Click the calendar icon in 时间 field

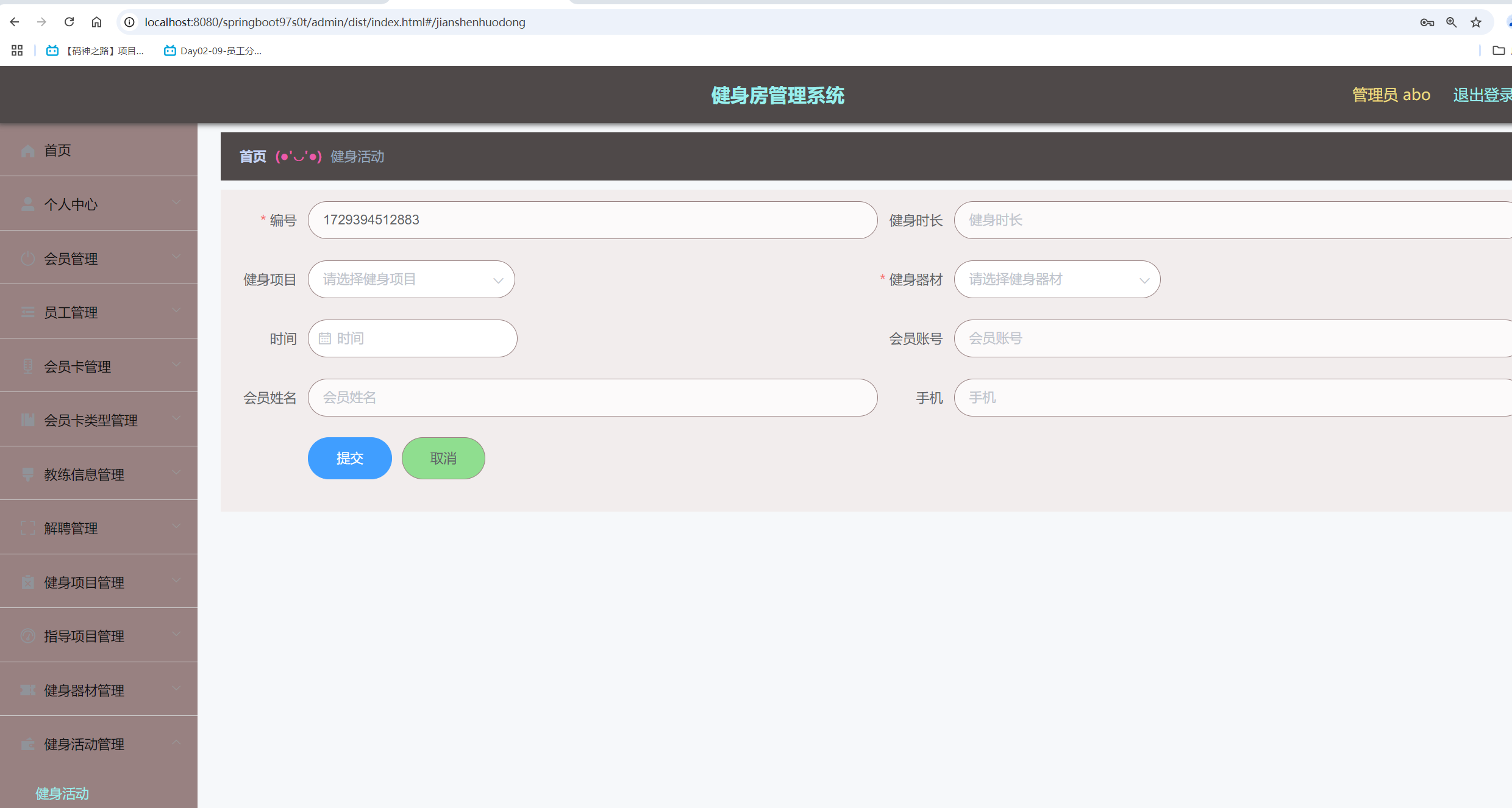(x=325, y=338)
